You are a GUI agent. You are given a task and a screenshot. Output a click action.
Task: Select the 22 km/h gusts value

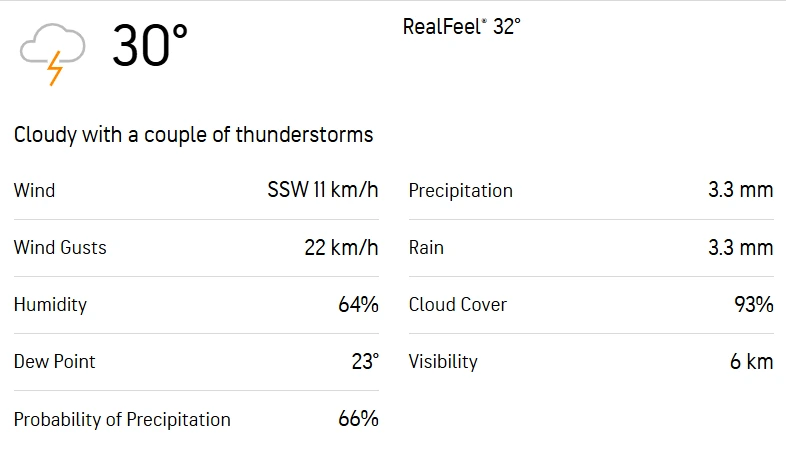tap(341, 247)
